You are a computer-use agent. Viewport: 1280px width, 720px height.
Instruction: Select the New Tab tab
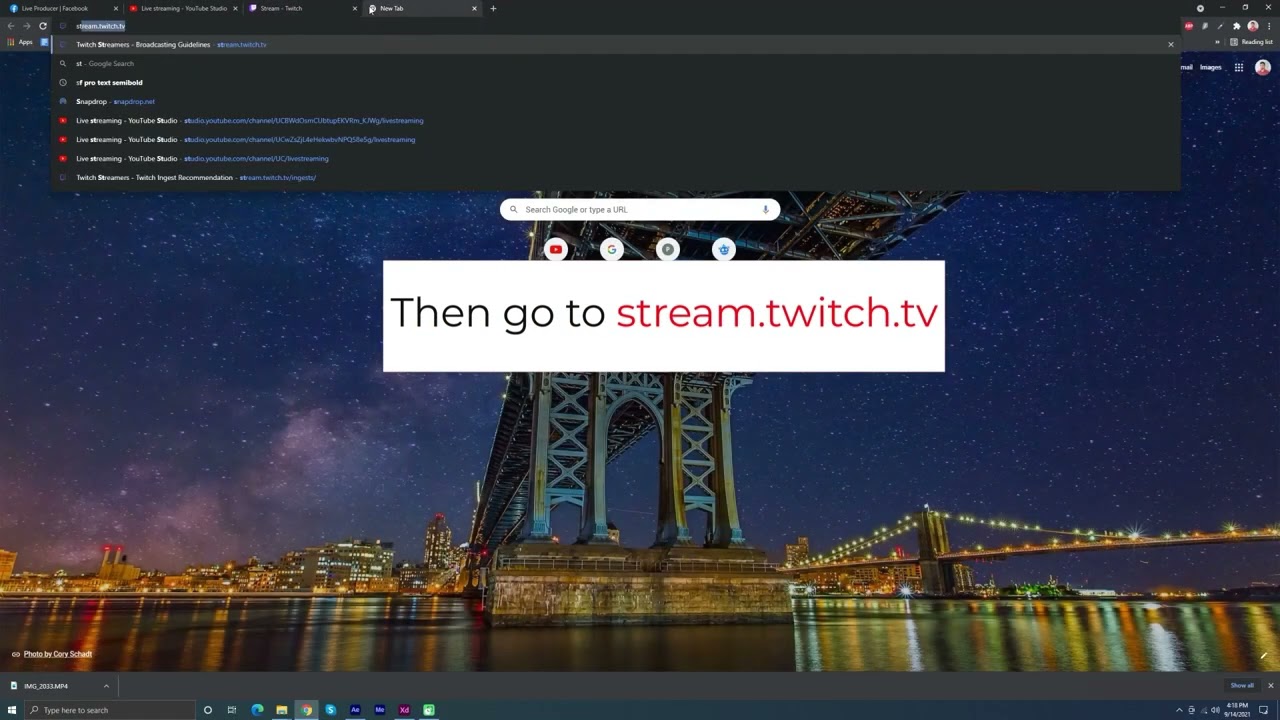422,8
